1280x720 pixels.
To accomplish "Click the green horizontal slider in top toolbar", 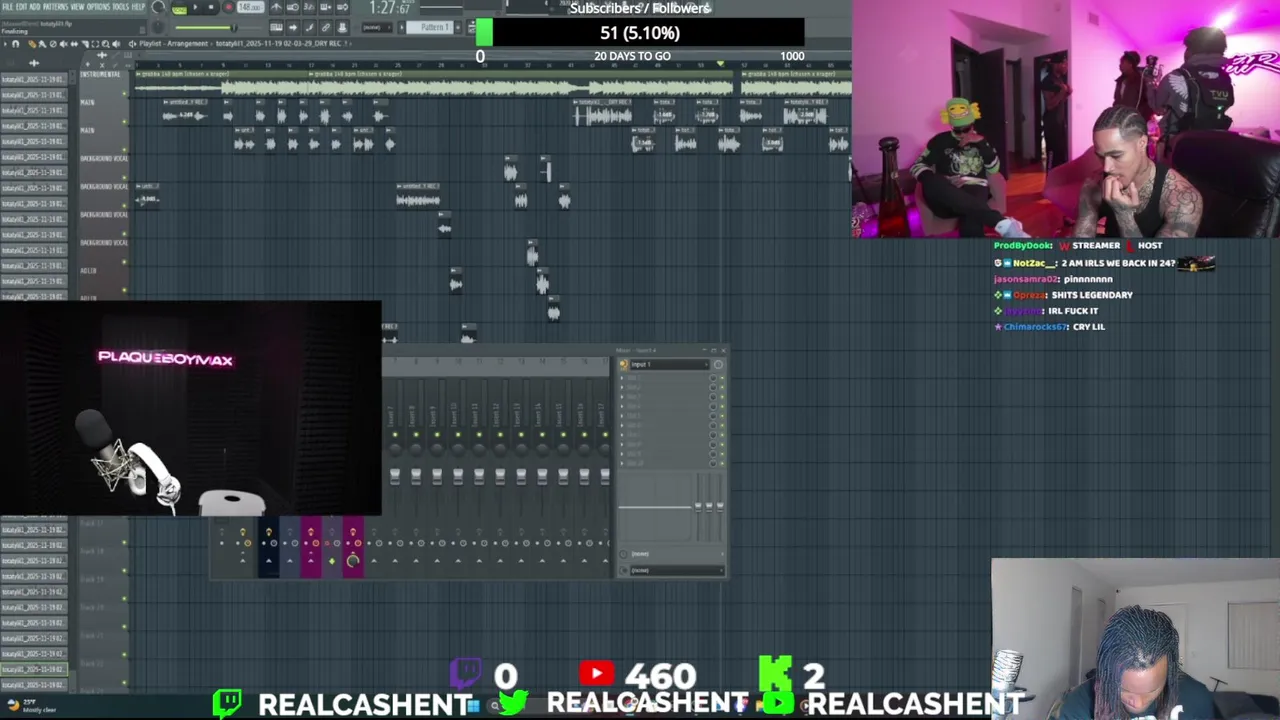I will point(206,27).
